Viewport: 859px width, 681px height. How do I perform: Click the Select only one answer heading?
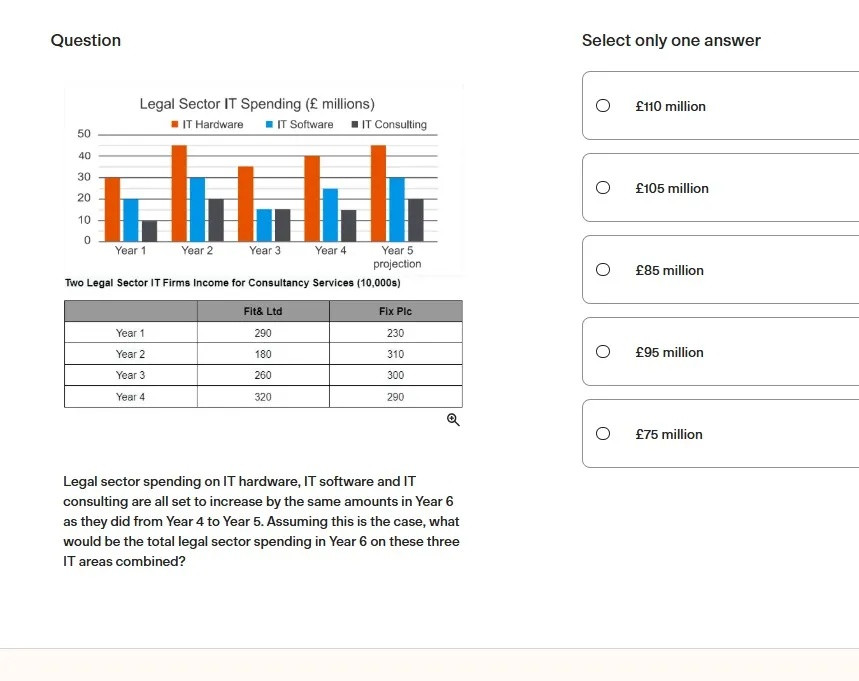coord(671,41)
